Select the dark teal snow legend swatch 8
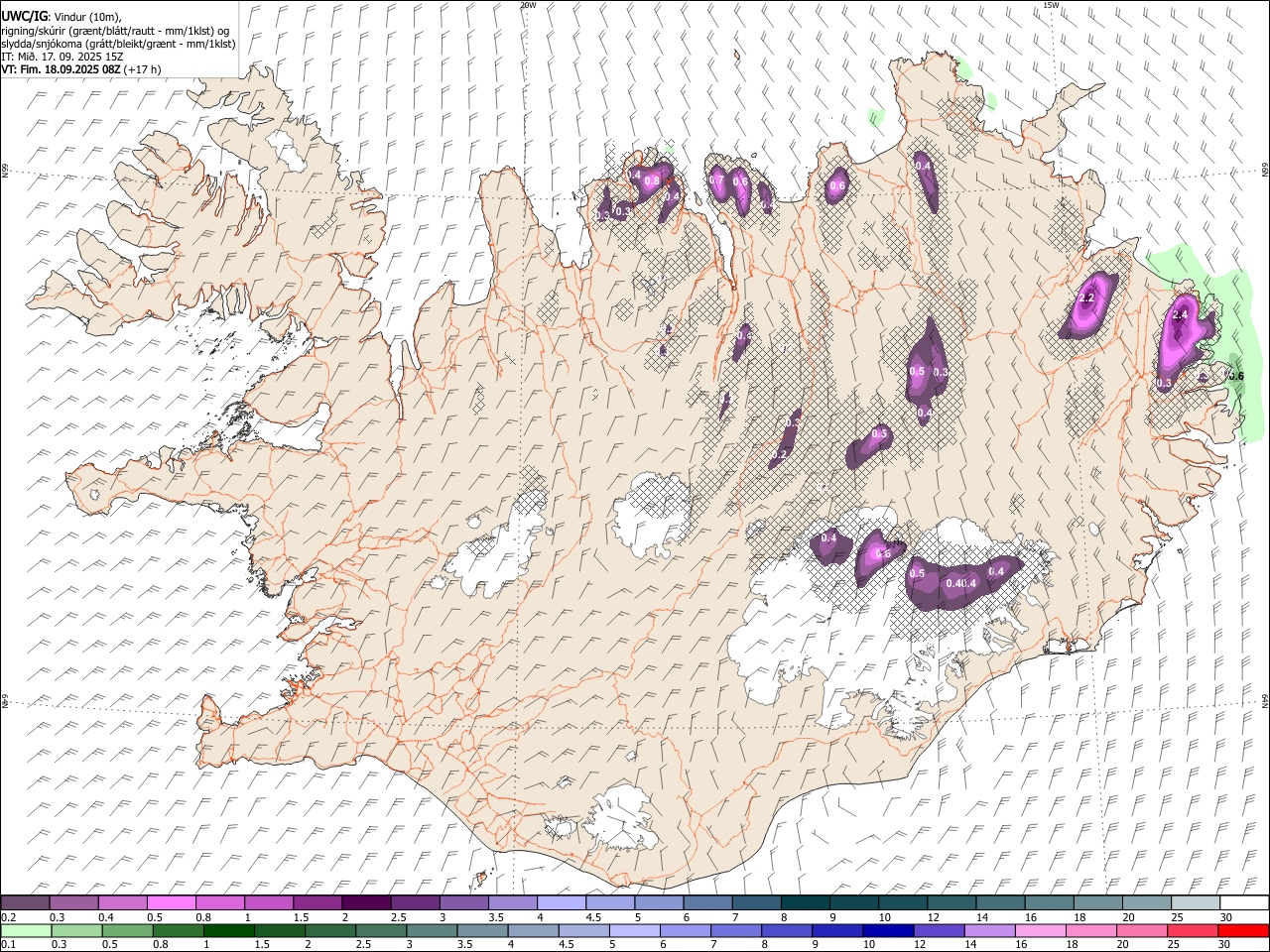The width and height of the screenshot is (1270, 952). (805, 903)
